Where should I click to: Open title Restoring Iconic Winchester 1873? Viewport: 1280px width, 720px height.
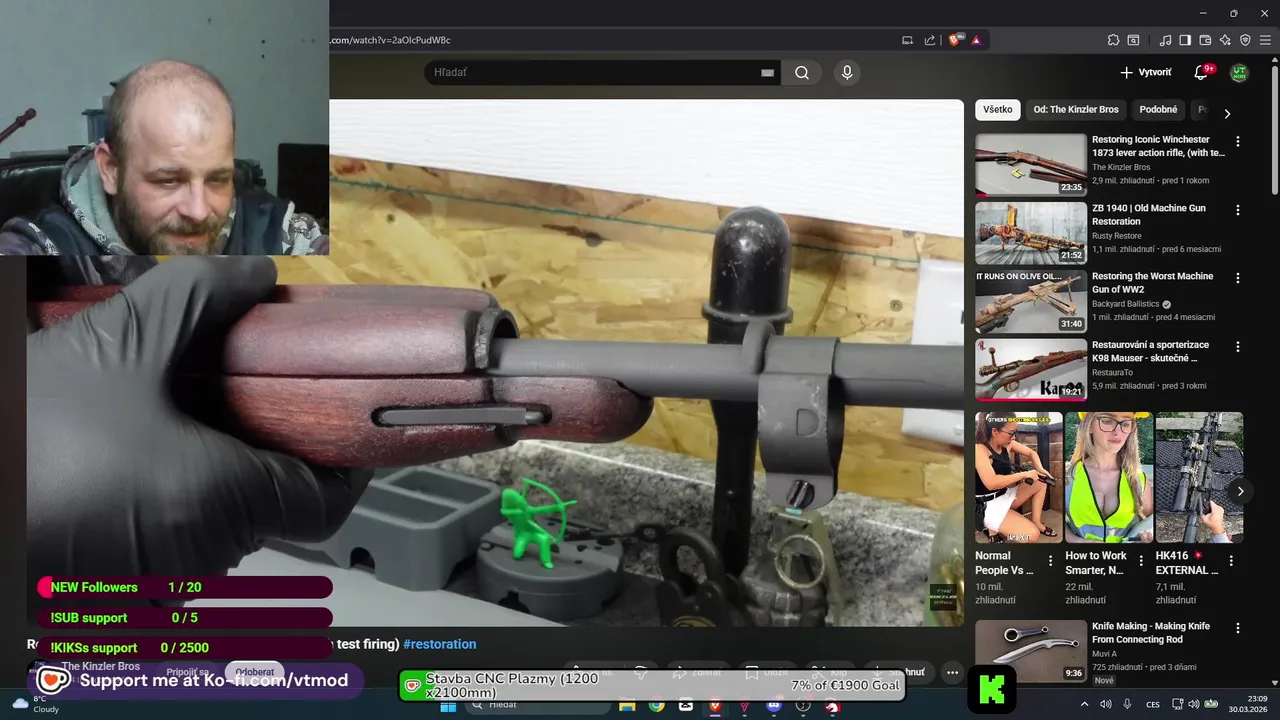1158,146
